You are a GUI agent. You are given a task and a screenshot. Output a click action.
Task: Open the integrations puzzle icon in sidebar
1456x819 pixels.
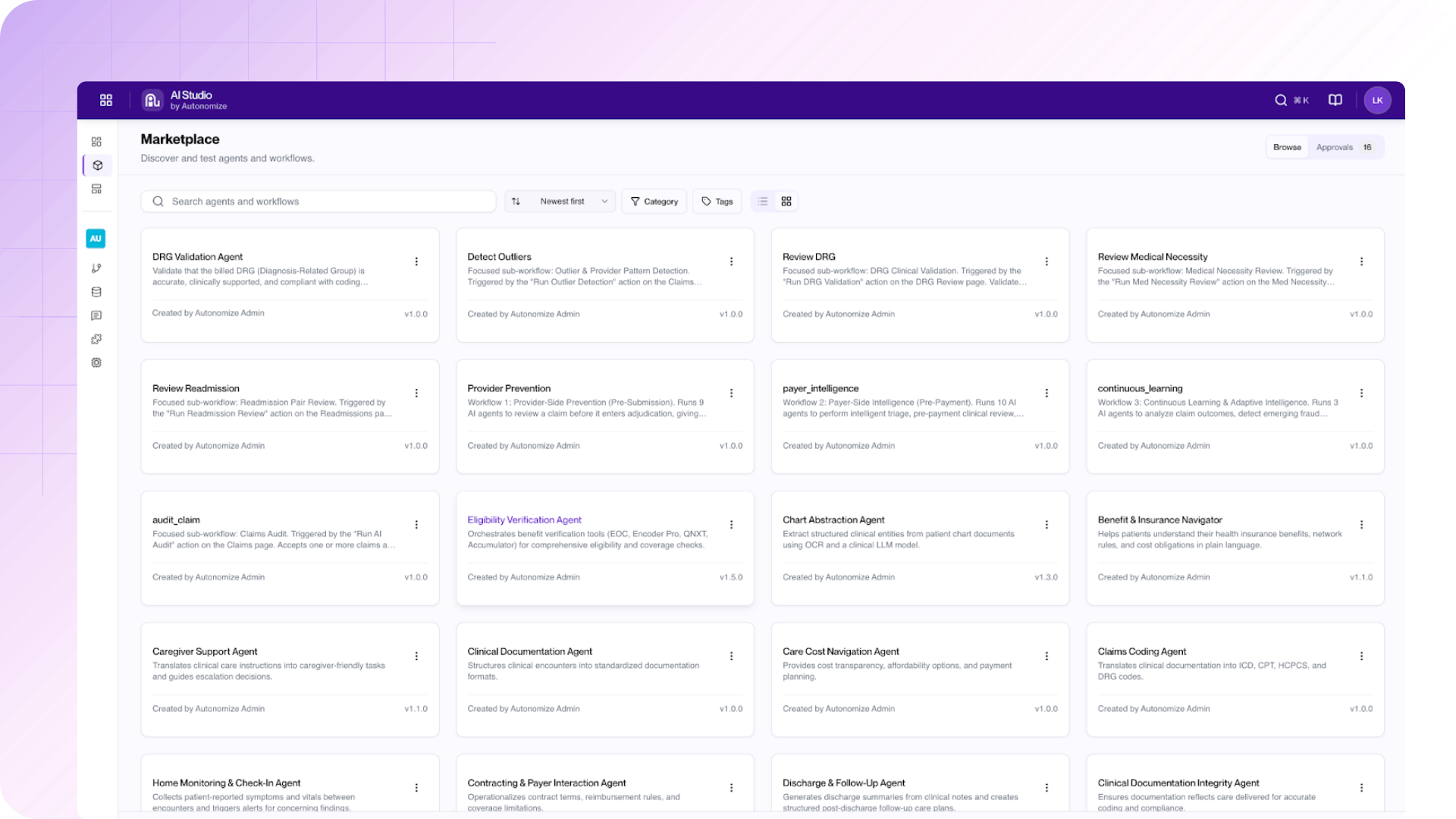point(96,339)
